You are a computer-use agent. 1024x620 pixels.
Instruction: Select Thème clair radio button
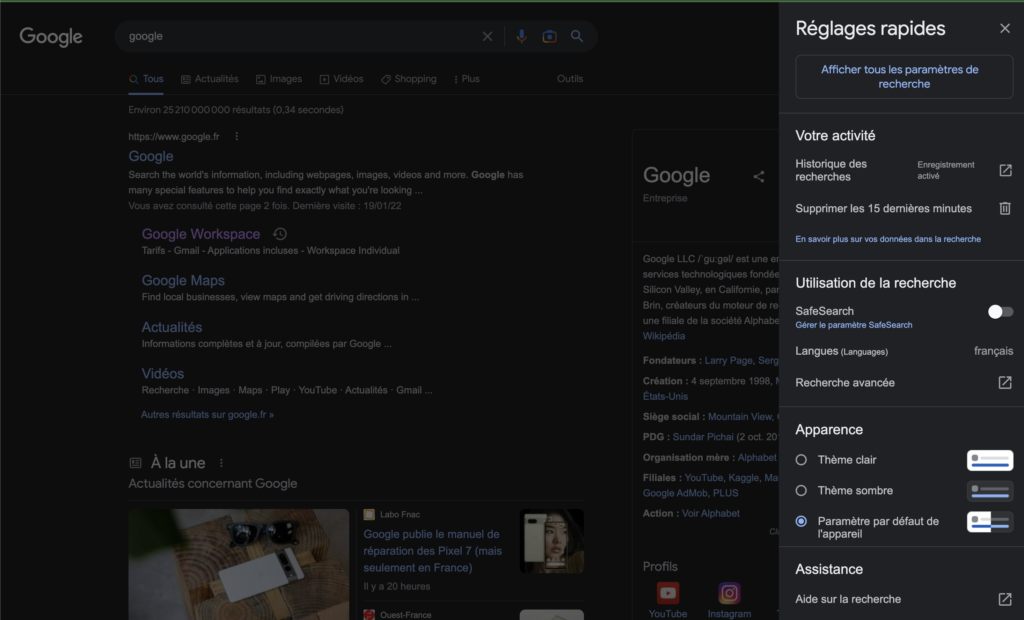(801, 460)
